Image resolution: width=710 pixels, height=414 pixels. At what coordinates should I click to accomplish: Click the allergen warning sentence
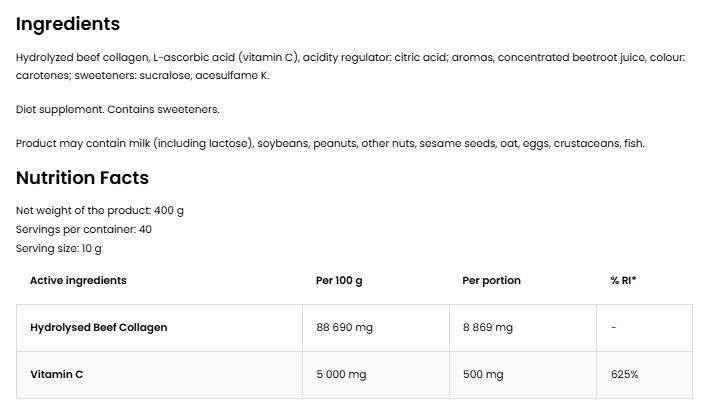tap(330, 143)
